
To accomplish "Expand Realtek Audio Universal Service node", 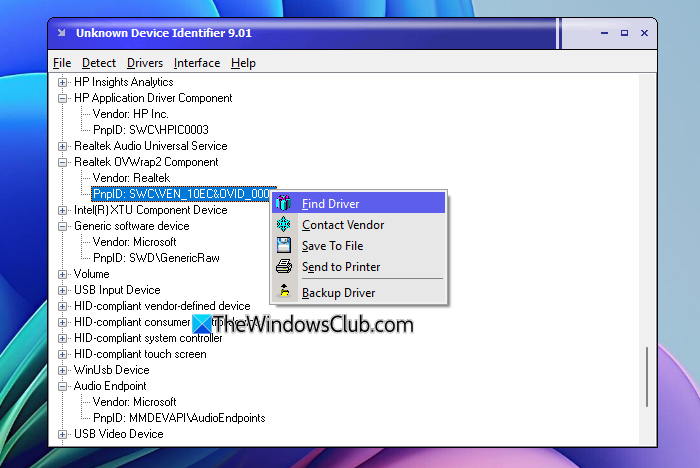I will (62, 146).
